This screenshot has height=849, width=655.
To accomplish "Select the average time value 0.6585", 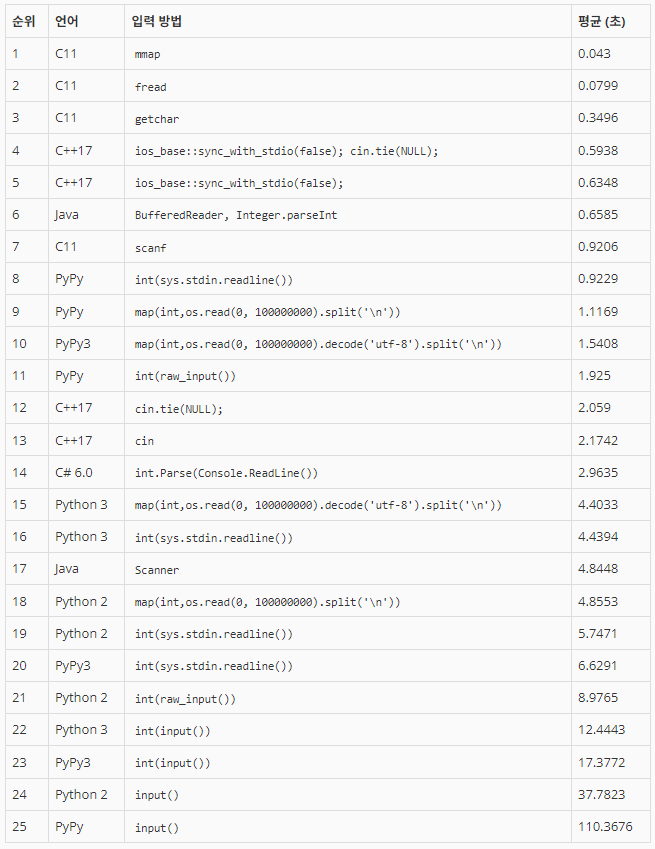I will tap(598, 214).
